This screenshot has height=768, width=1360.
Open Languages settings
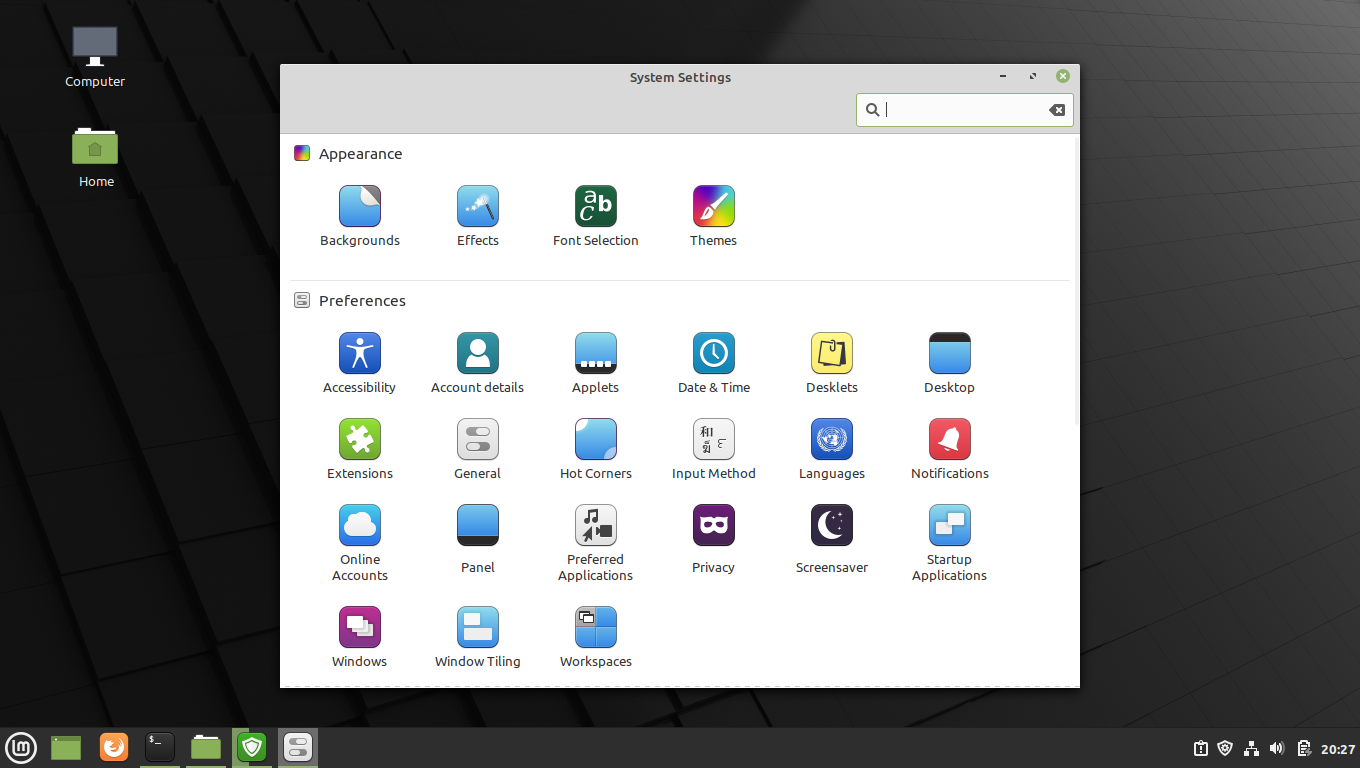(832, 449)
